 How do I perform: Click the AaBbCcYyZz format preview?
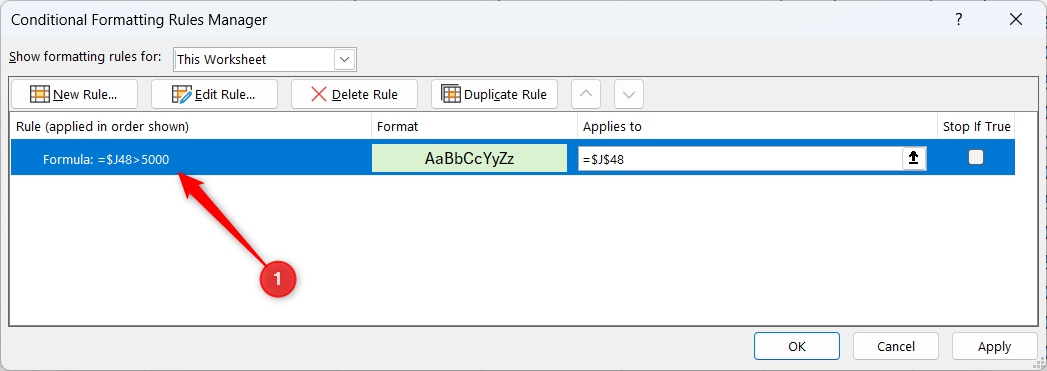pyautogui.click(x=469, y=158)
